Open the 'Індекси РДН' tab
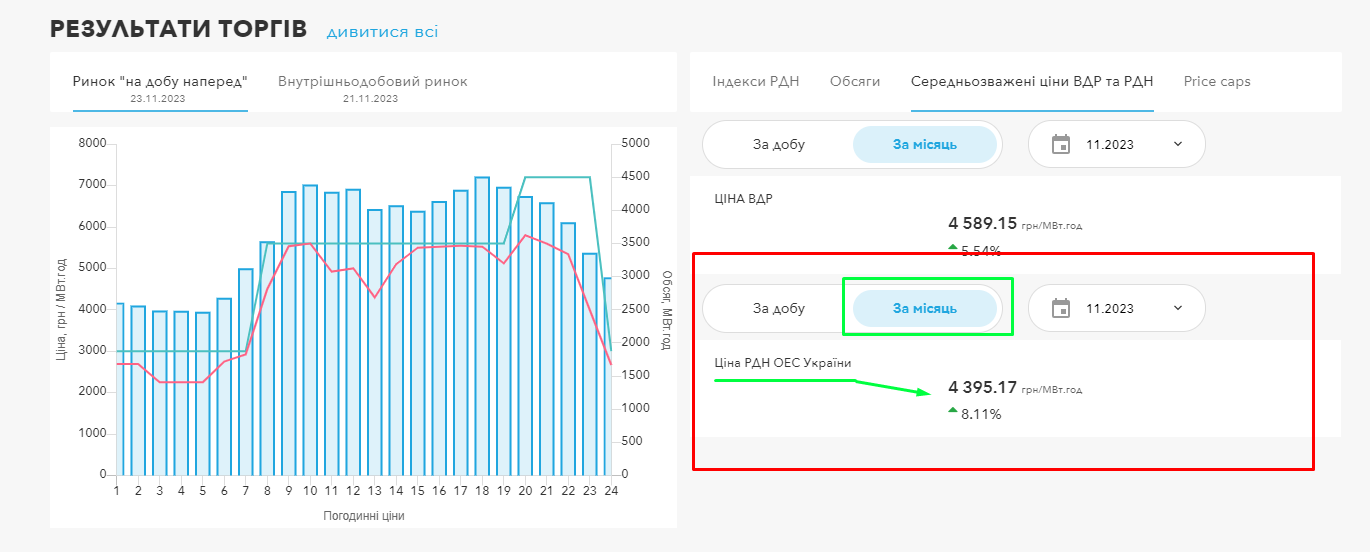This screenshot has width=1370, height=552. pos(755,81)
